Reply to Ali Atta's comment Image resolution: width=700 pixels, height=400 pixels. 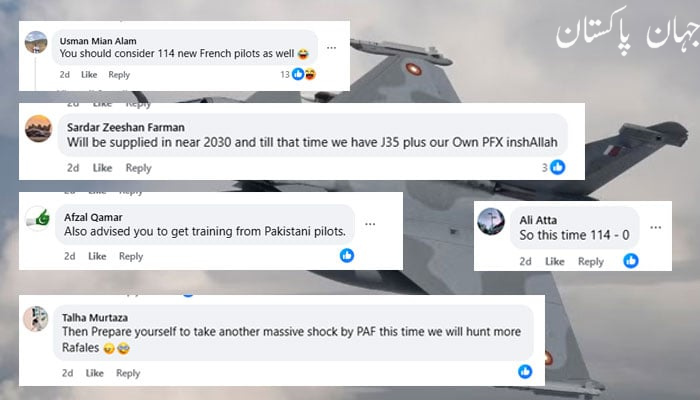591,262
